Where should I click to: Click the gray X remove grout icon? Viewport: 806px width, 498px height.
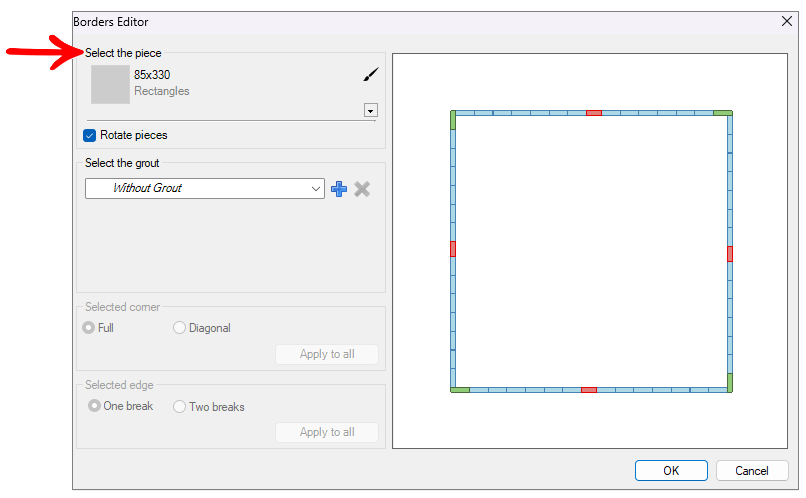tap(362, 188)
